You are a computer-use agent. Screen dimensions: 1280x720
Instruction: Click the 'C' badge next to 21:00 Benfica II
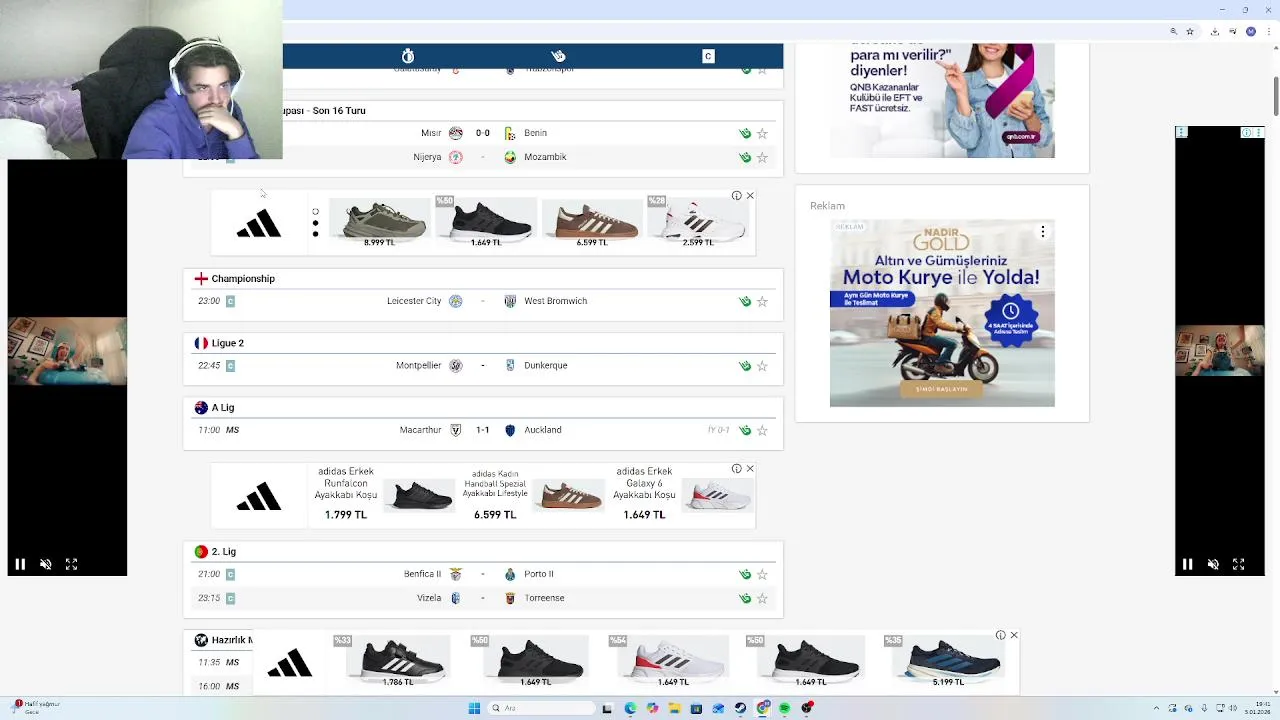230,574
